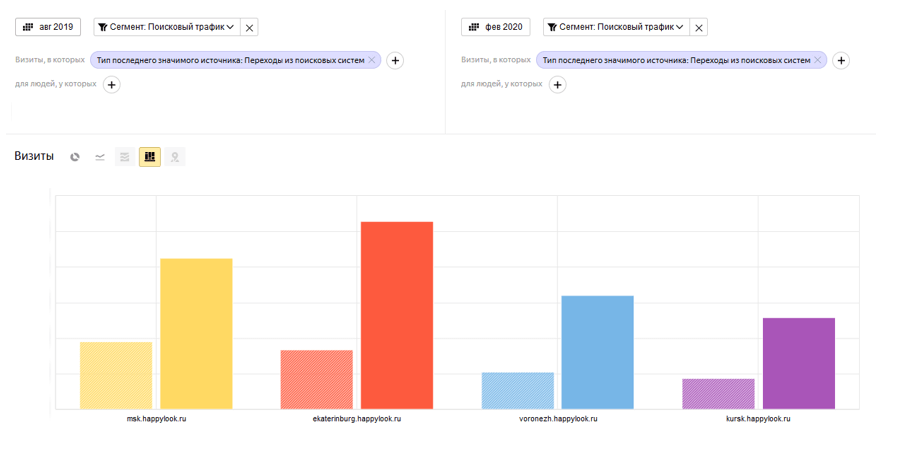Click hatched blue bar for voronezh.happylook.ru
Viewport: 915px width, 453px height.
pos(518,391)
